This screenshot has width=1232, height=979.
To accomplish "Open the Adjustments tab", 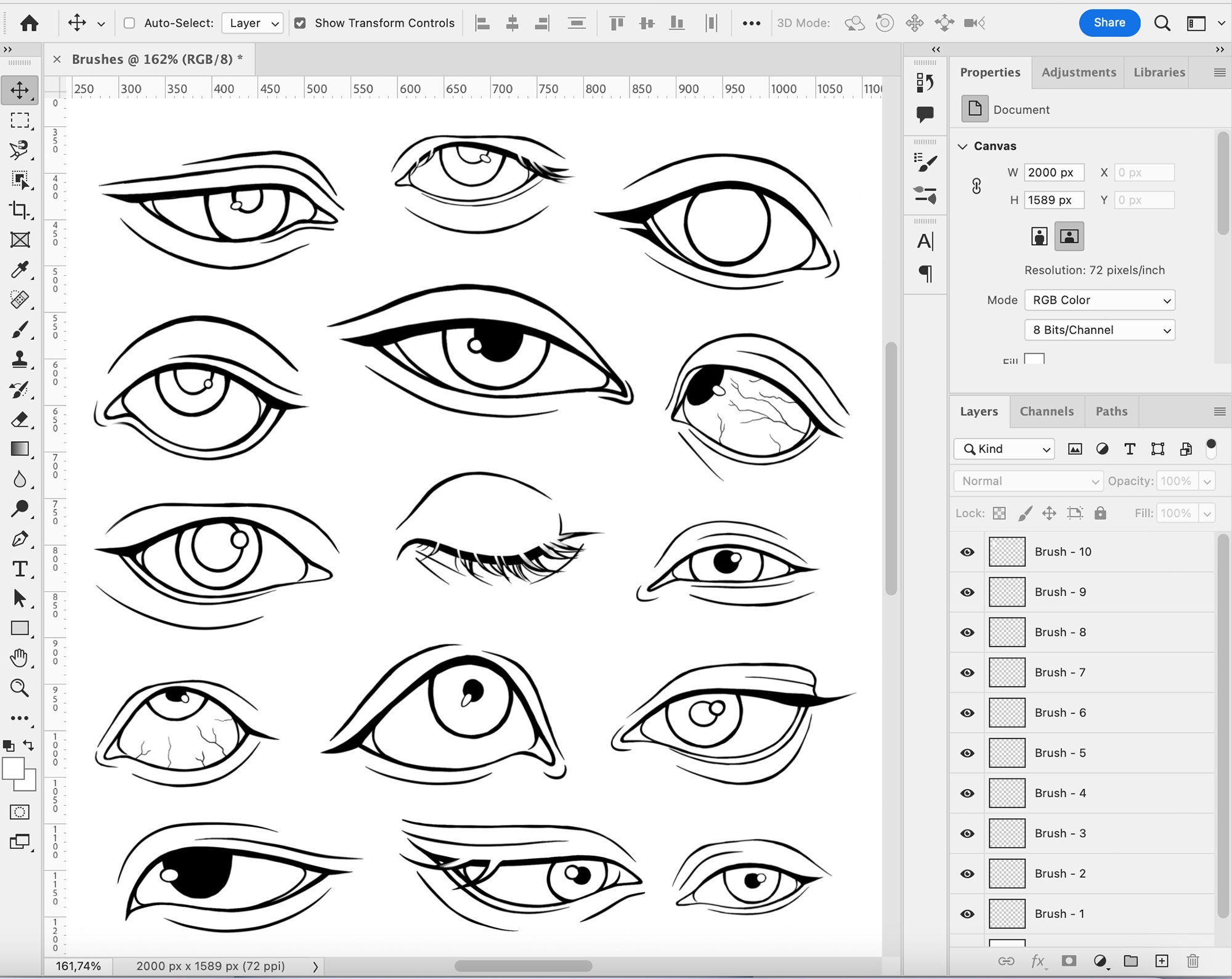I will coord(1078,72).
